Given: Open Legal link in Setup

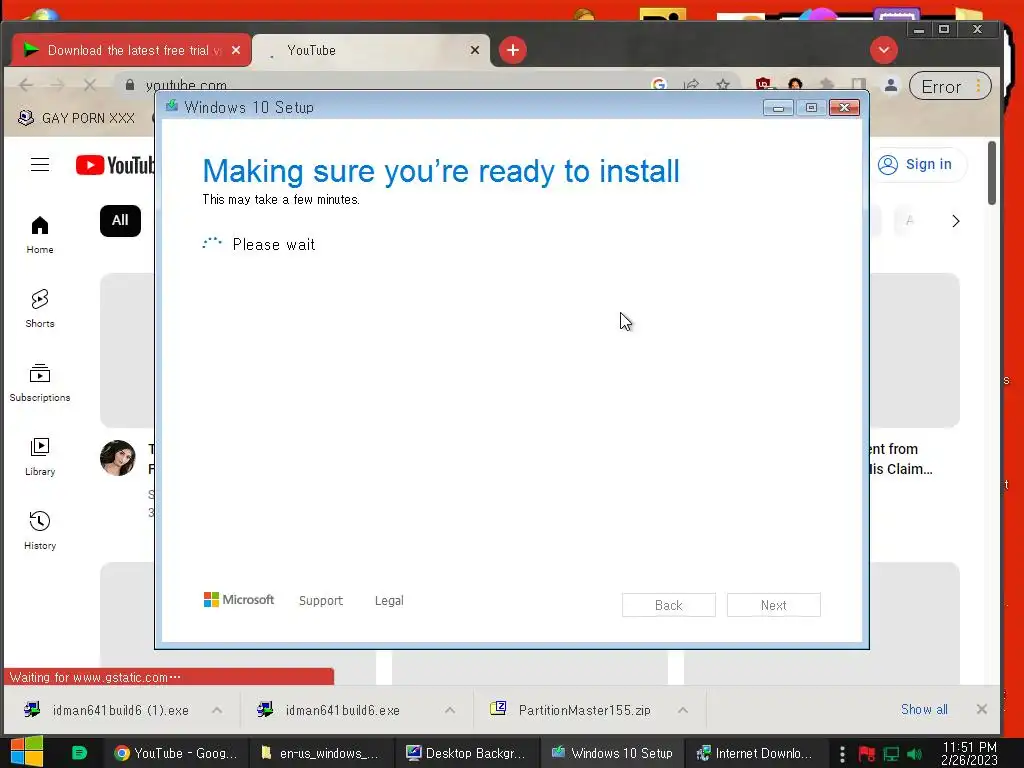Looking at the screenshot, I should (x=389, y=601).
